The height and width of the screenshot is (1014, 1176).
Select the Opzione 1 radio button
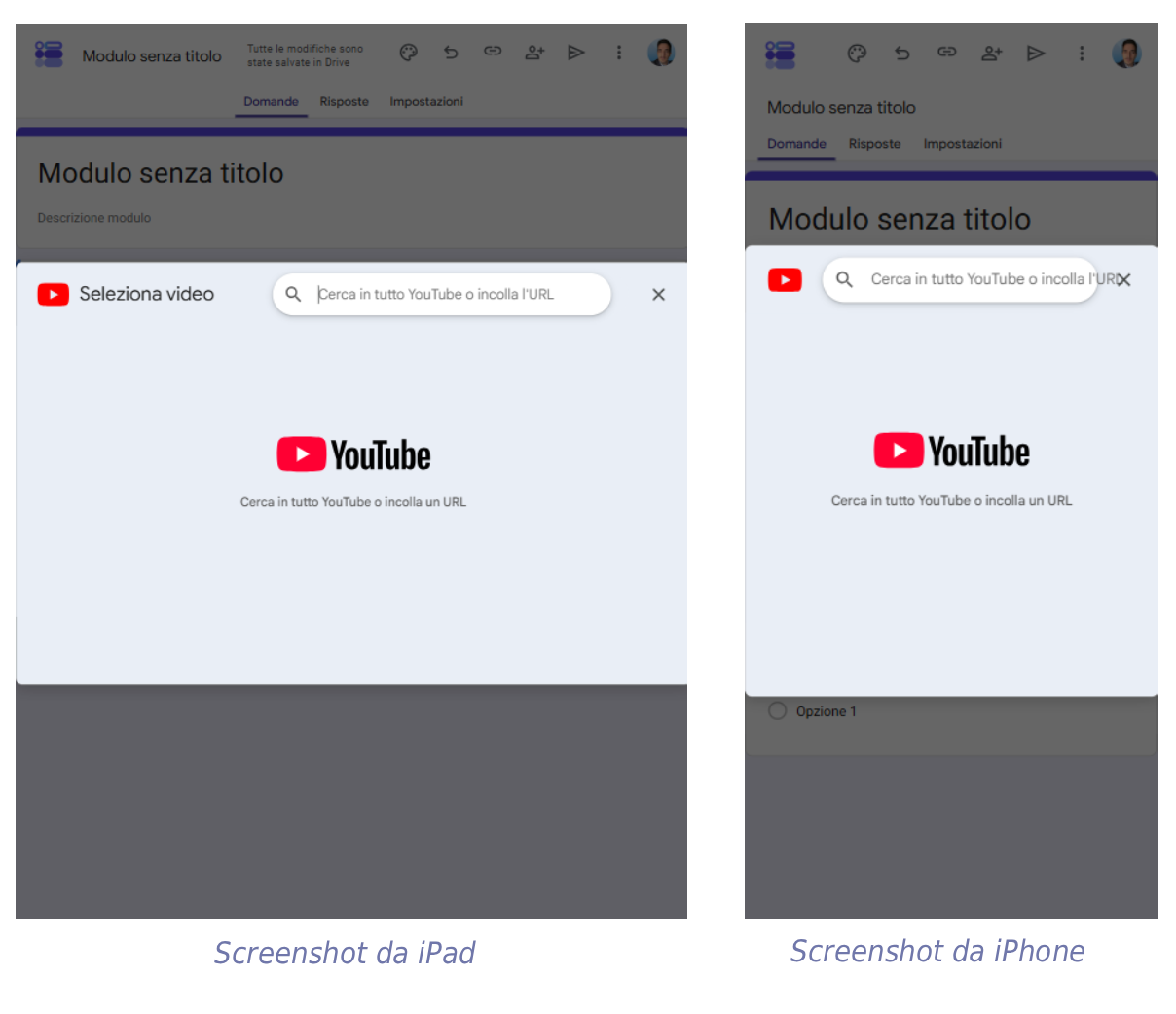(777, 711)
